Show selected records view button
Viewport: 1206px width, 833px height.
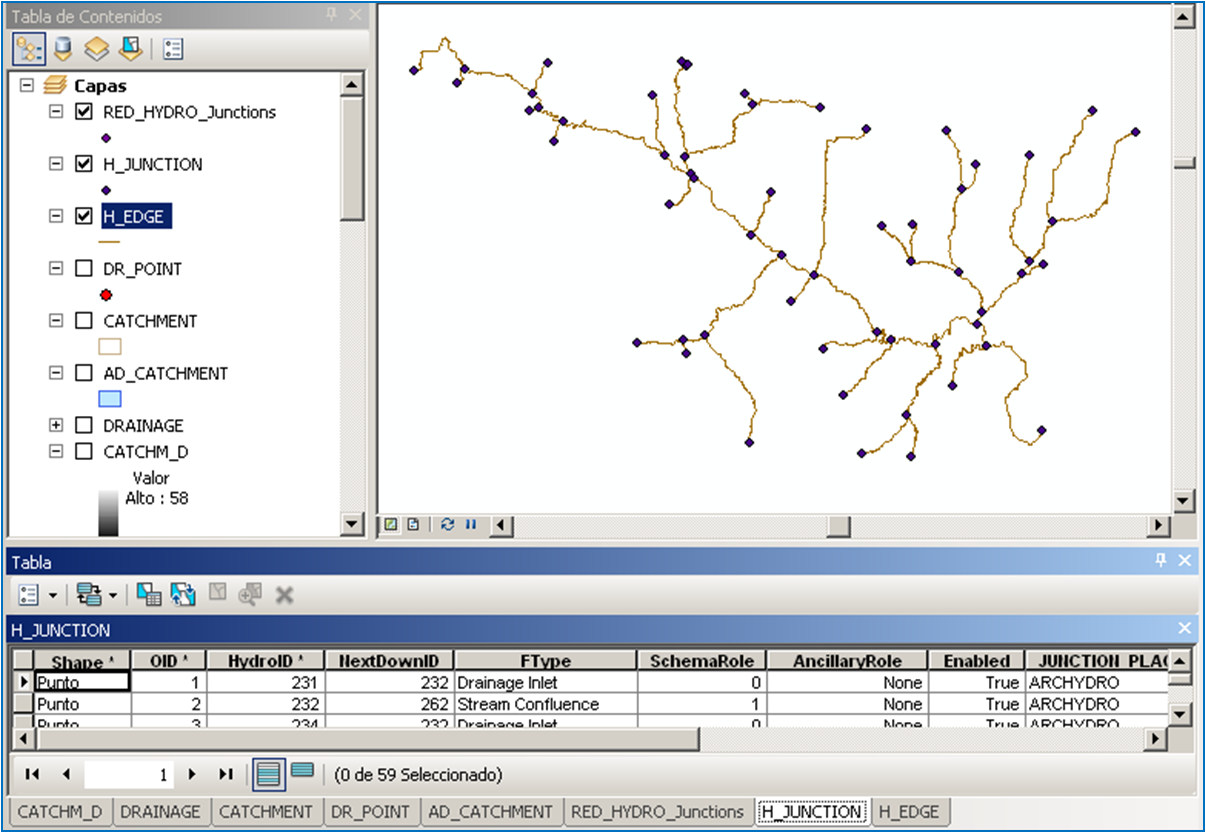coord(301,773)
